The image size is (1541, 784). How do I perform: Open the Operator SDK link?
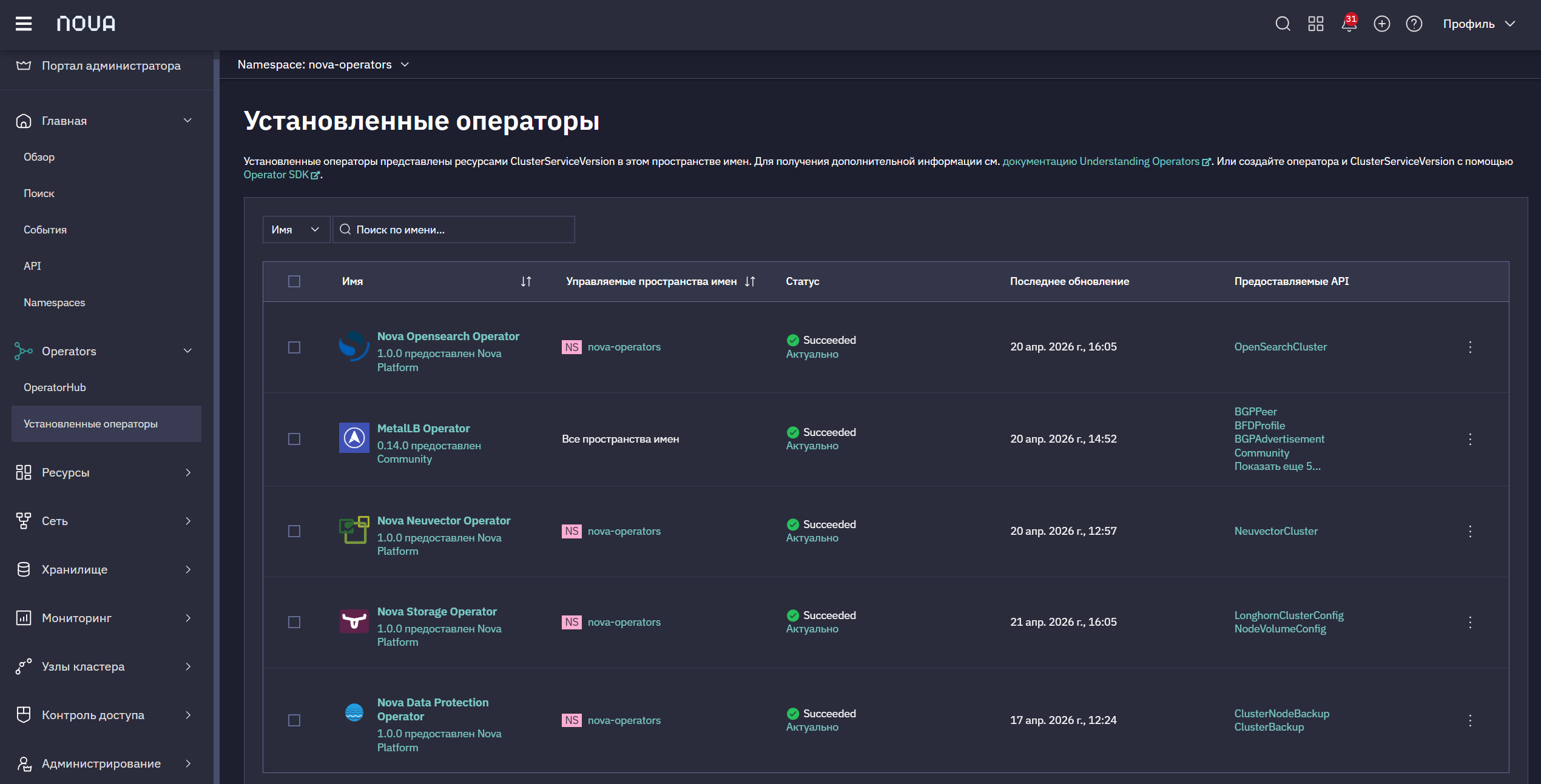(x=281, y=175)
